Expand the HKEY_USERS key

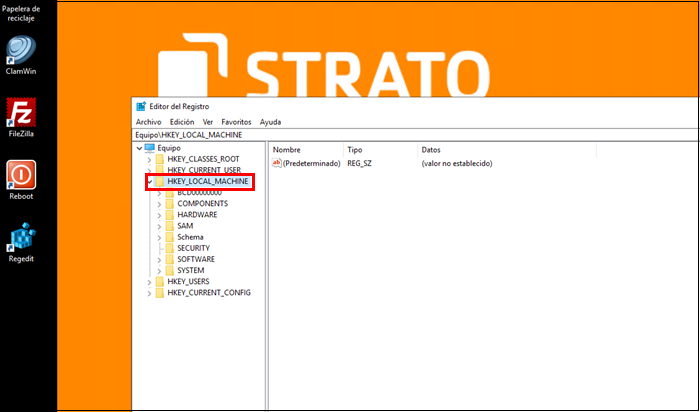pos(150,282)
